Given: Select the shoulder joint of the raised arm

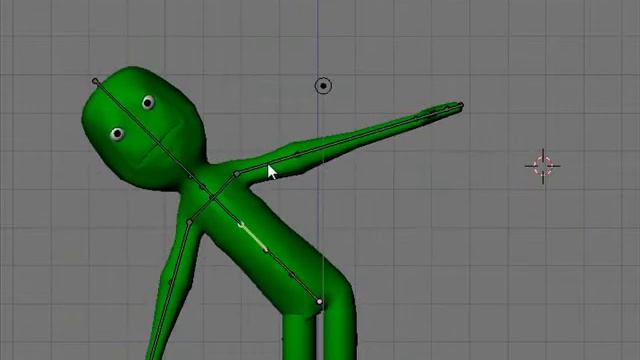Looking at the screenshot, I should point(236,174).
